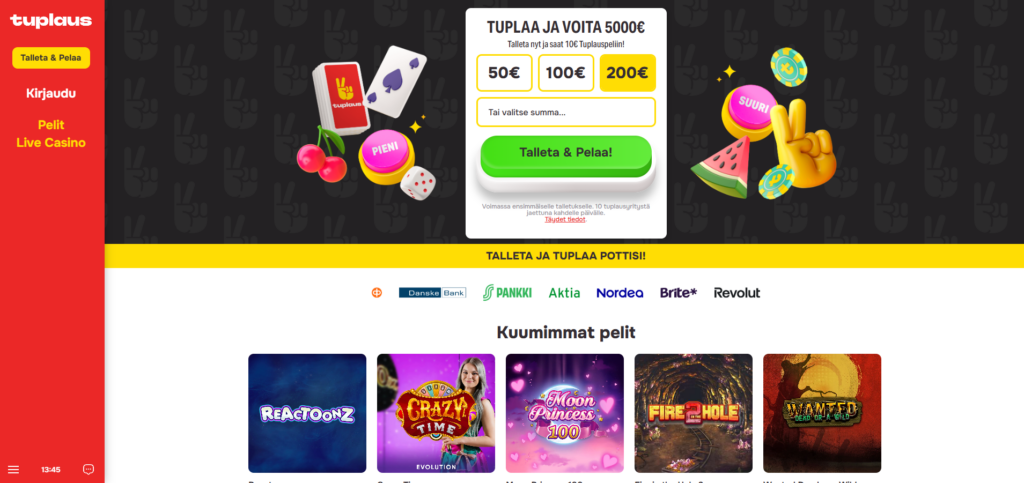1024x483 pixels.
Task: Click the Aktia bank logo
Action: click(564, 293)
